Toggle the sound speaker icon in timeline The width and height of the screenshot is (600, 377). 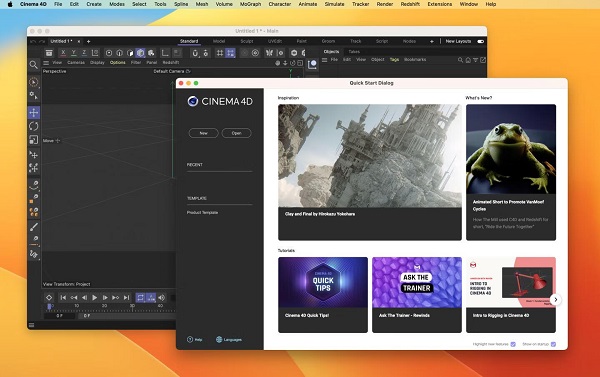coord(162,297)
